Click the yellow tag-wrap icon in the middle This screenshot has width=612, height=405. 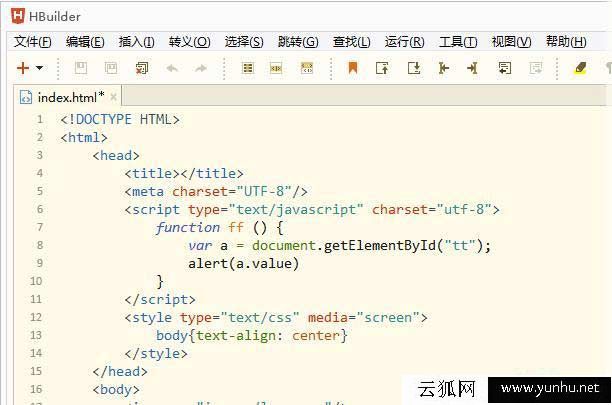point(276,68)
